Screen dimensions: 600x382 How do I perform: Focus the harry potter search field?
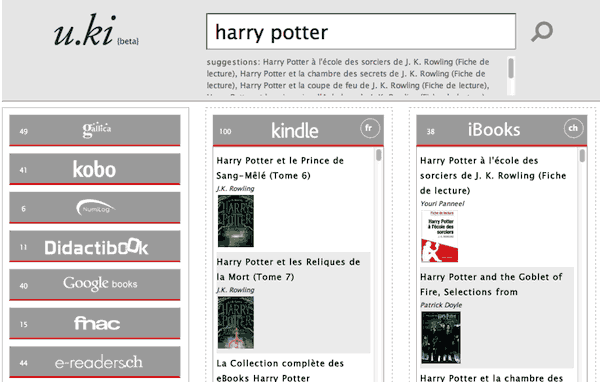coord(361,32)
